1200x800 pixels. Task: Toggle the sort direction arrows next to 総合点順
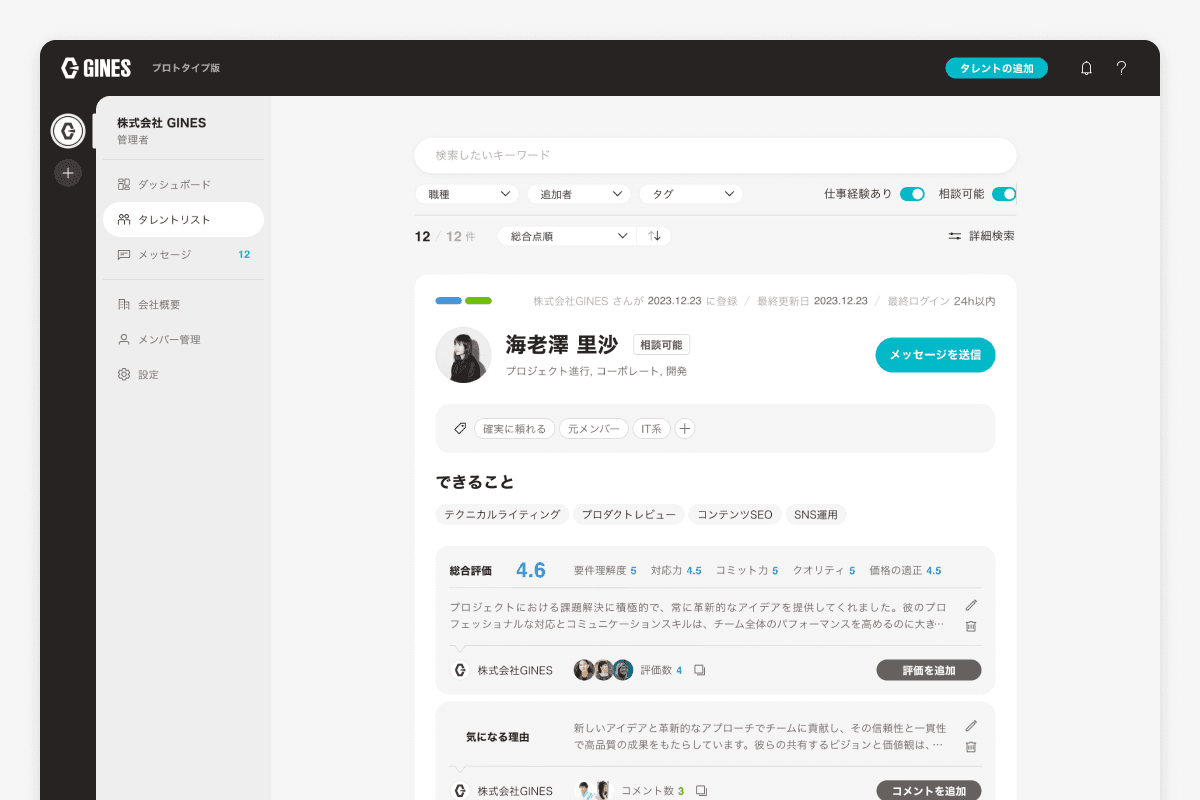click(655, 236)
